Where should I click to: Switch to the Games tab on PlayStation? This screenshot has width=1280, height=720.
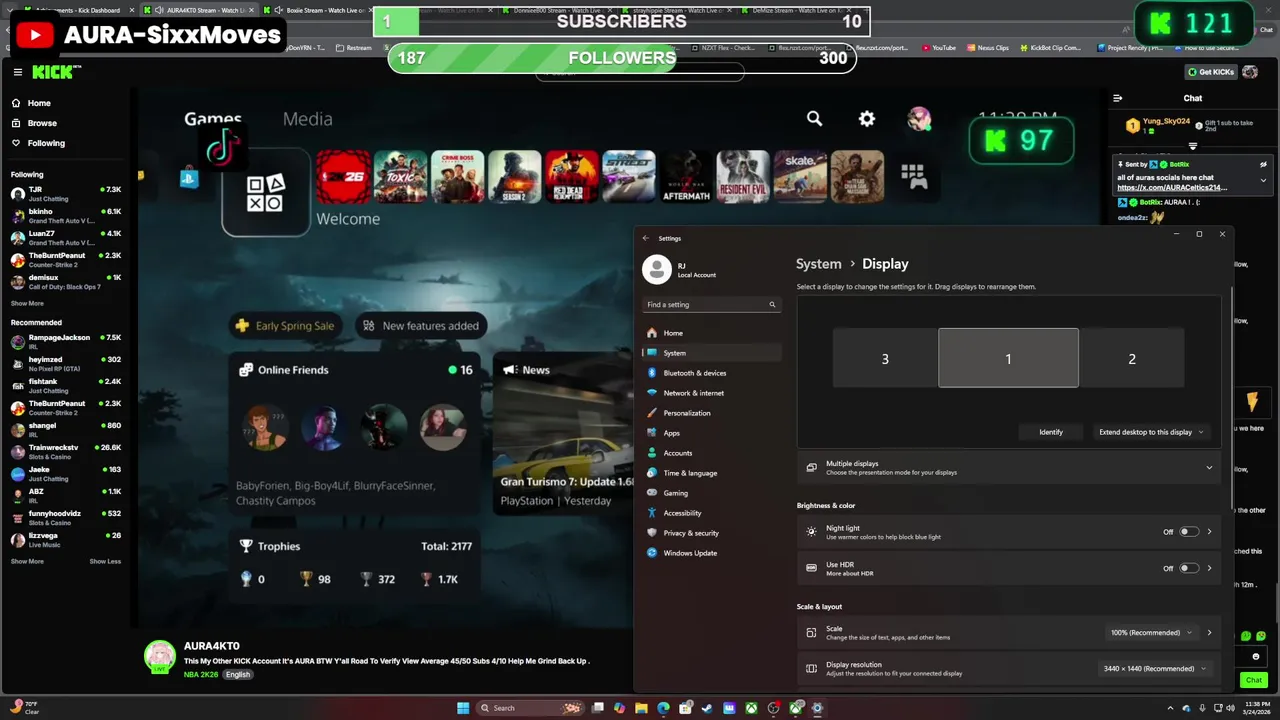[213, 119]
